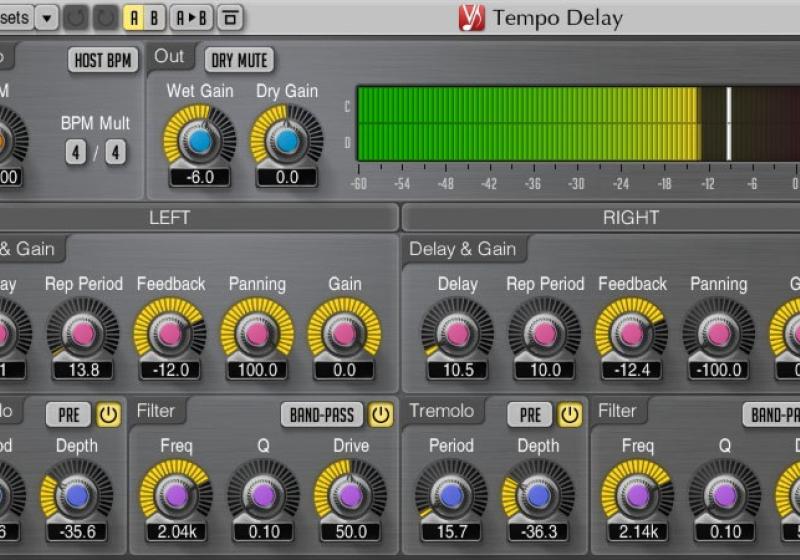Click the left Panning knob
This screenshot has width=800, height=560.
[257, 333]
